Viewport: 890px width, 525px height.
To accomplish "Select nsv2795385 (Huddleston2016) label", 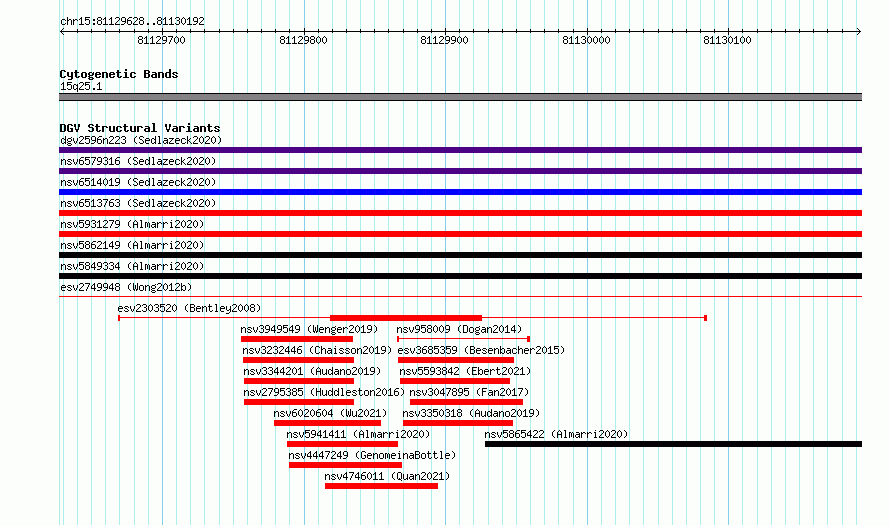I will tap(324, 392).
